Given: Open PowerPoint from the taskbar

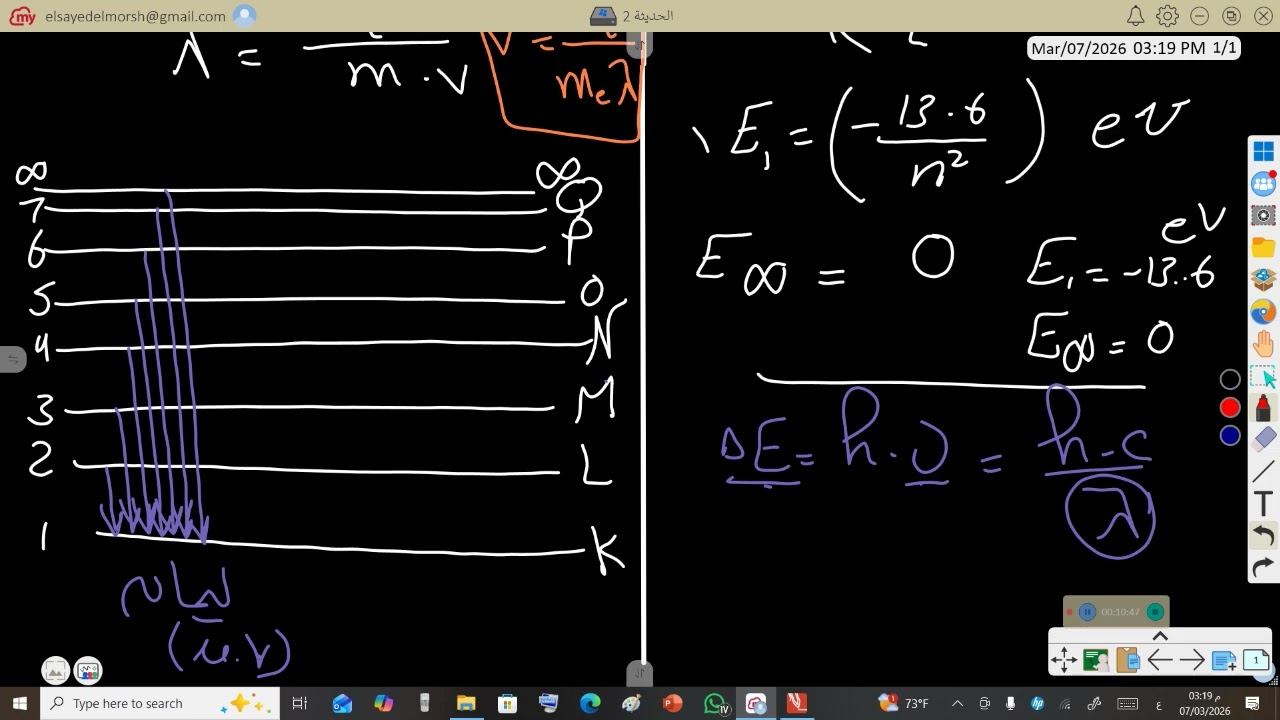Looking at the screenshot, I should [x=672, y=703].
